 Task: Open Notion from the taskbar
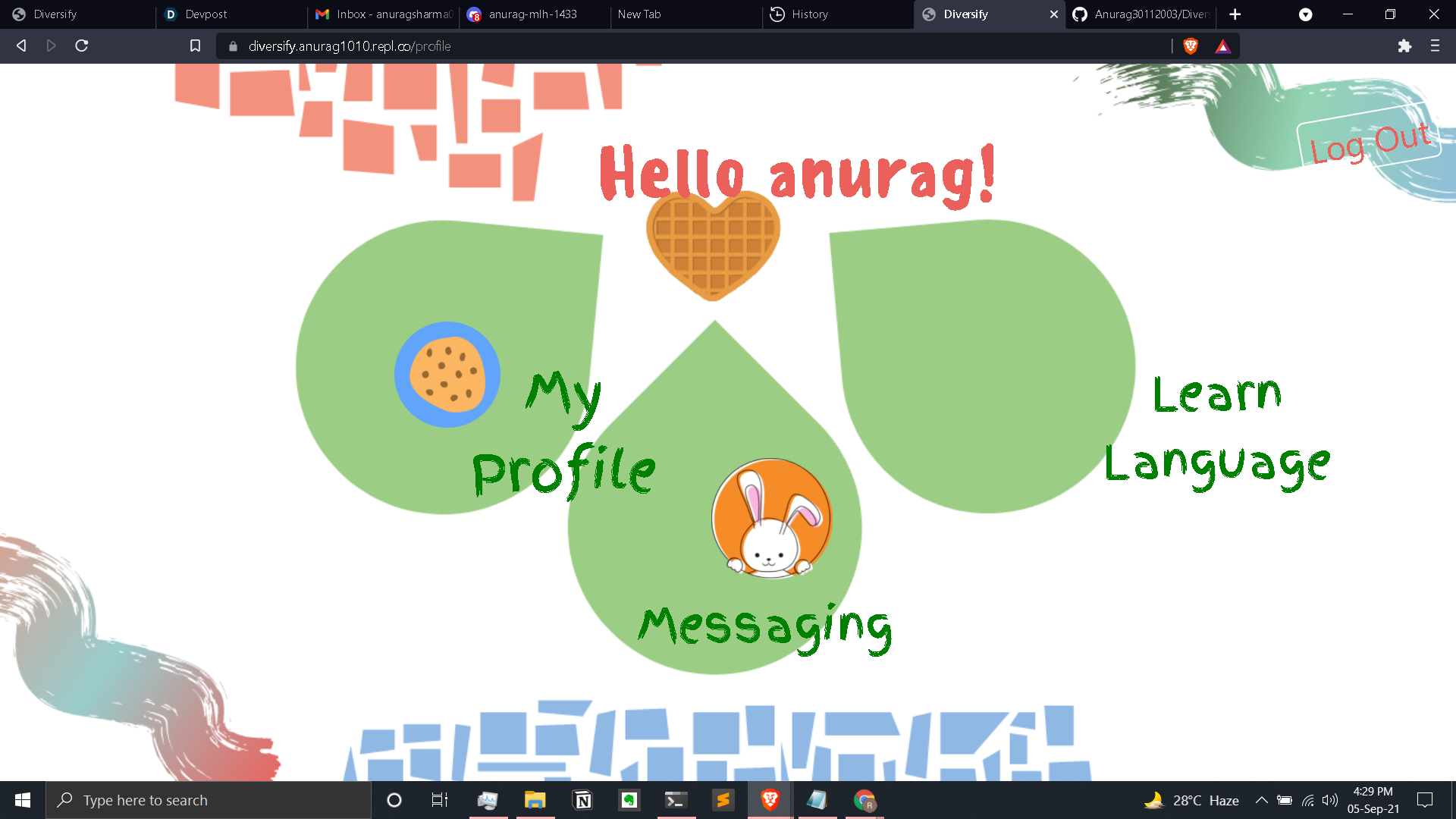(582, 800)
